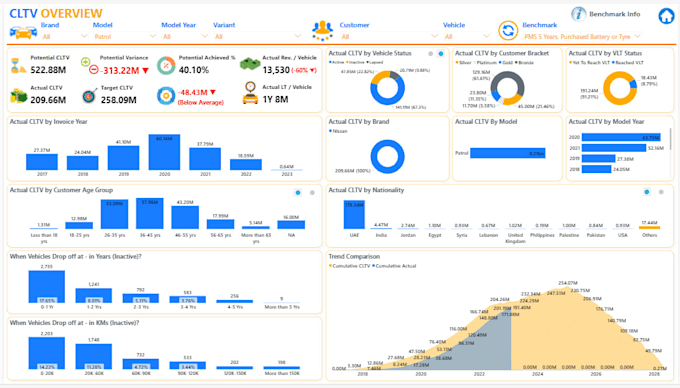Click the Actual LT per Vehicle car icon
The image size is (680, 388).
point(250,93)
